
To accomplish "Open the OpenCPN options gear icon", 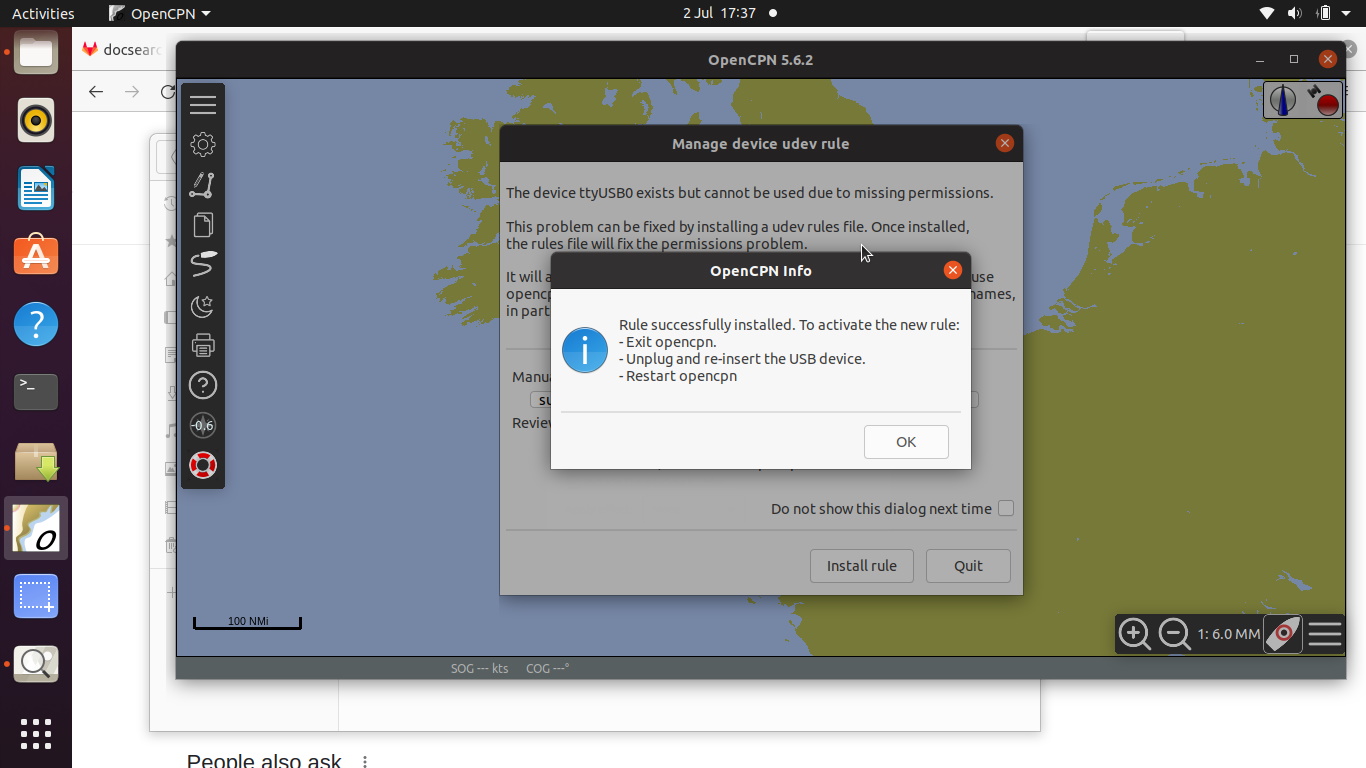I will coord(203,145).
